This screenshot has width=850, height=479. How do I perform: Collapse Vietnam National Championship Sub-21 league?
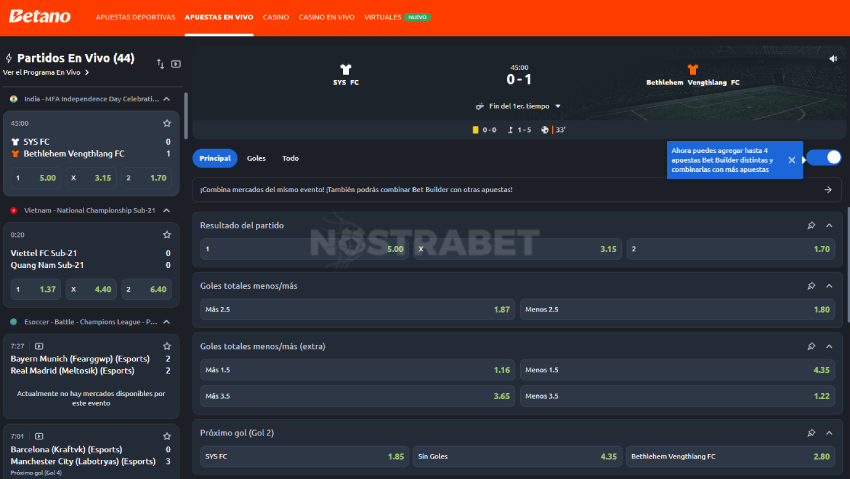[167, 210]
